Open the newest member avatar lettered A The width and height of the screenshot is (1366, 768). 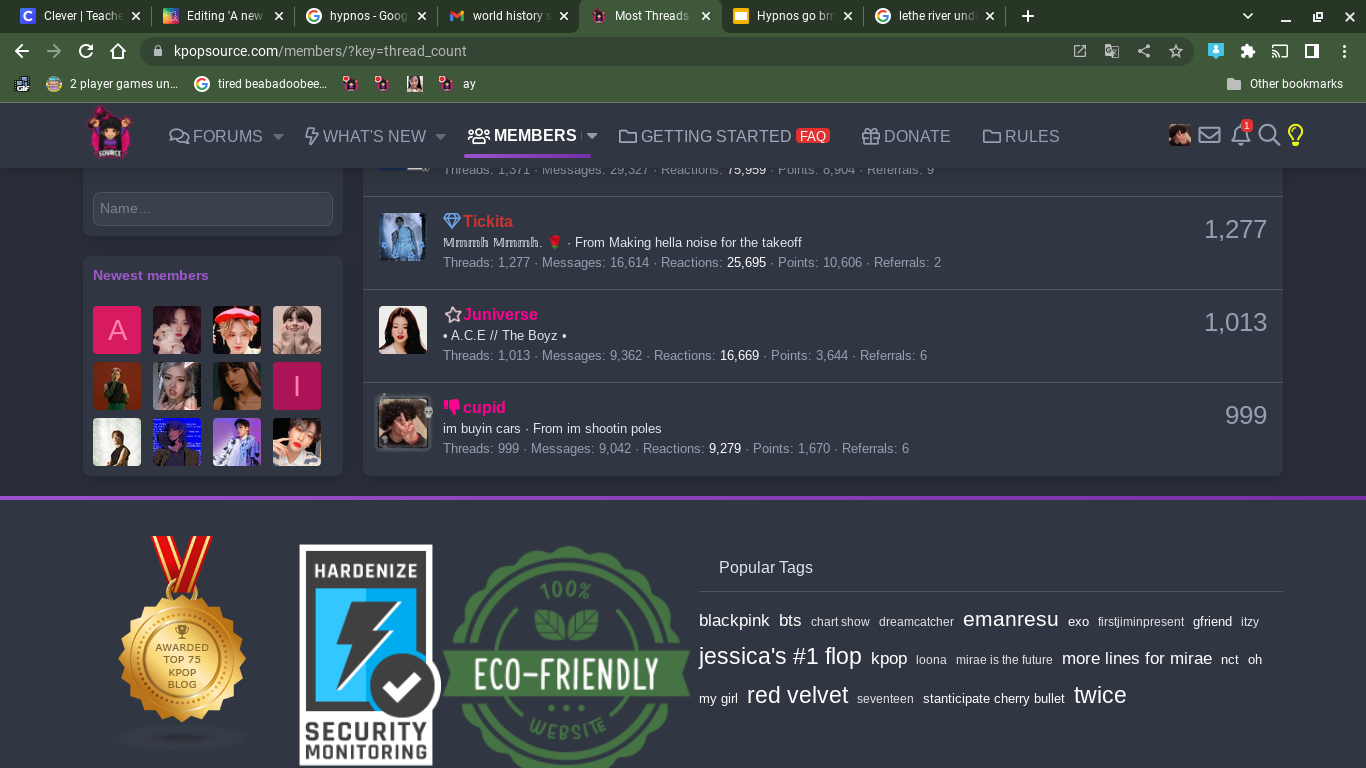(117, 330)
